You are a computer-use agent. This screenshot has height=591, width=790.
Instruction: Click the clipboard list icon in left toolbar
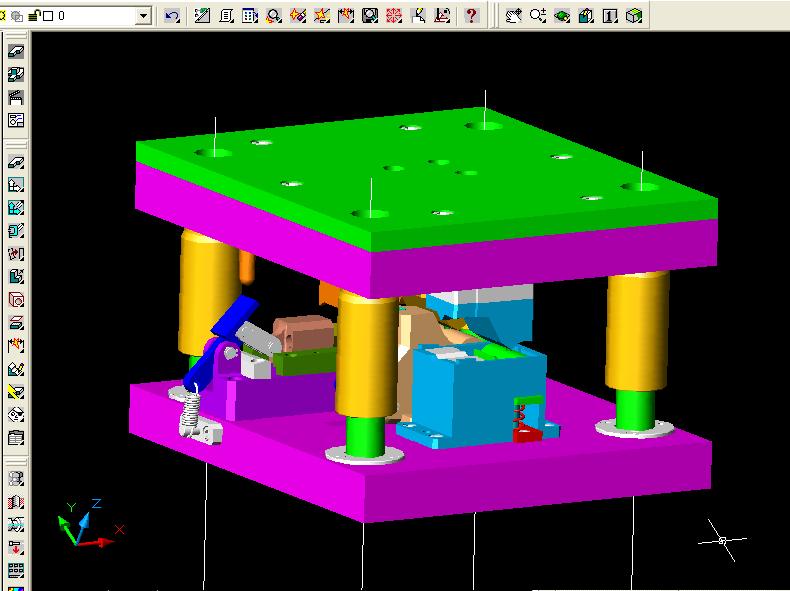16,437
